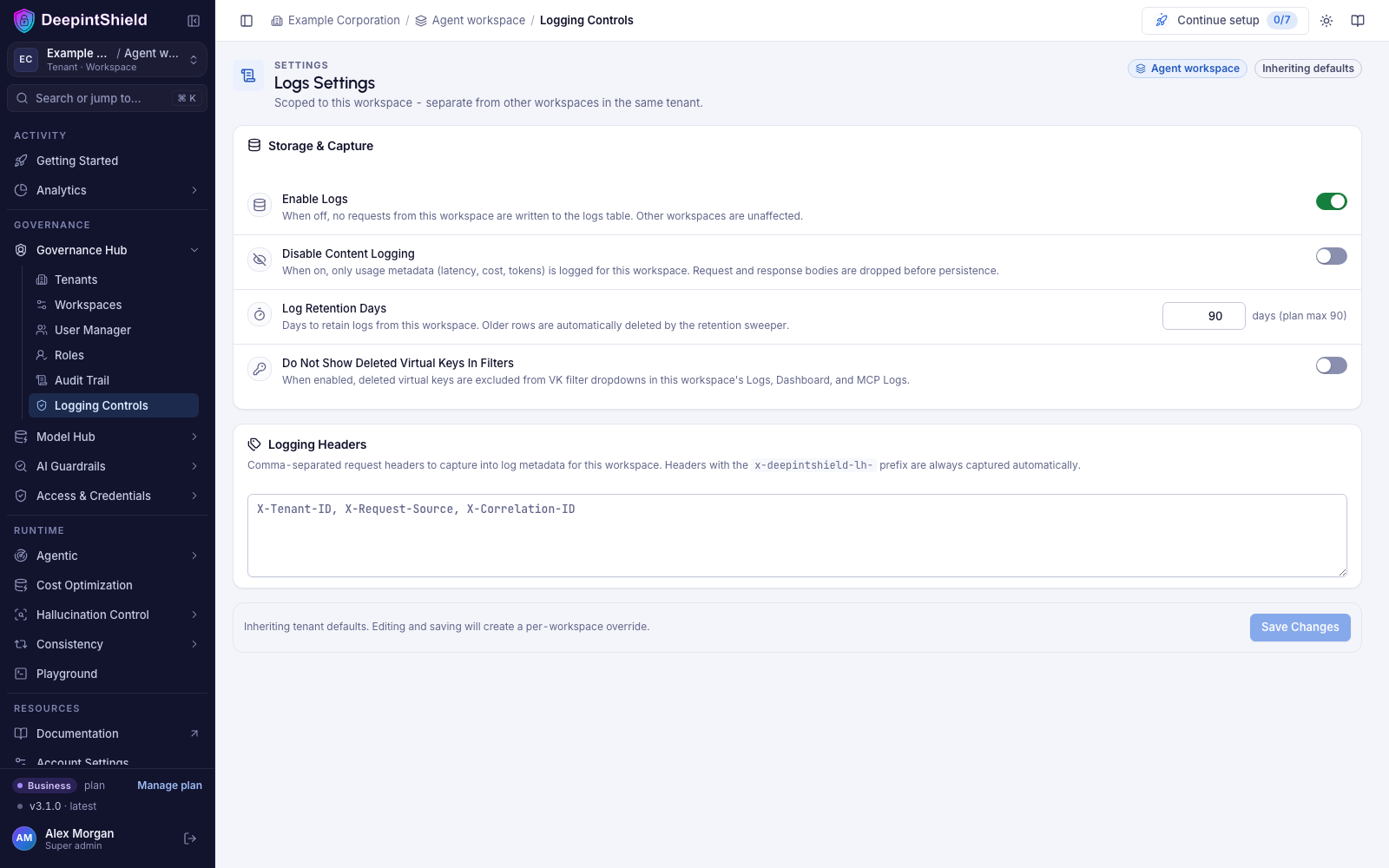Click the tag icon beside Logging Headers
This screenshot has width=1389, height=868.
click(254, 444)
